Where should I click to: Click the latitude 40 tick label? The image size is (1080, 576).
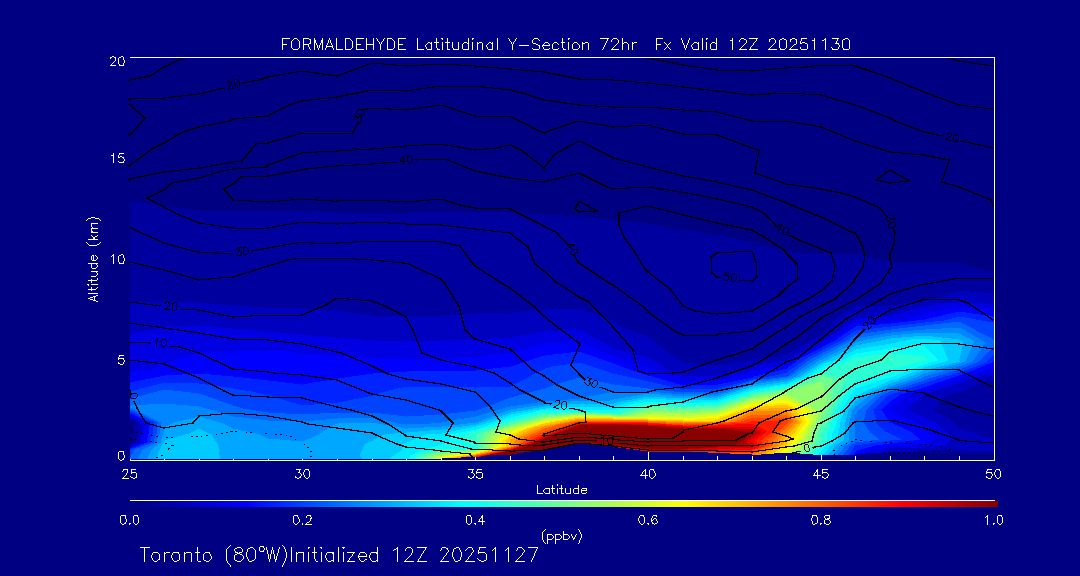pyautogui.click(x=648, y=473)
